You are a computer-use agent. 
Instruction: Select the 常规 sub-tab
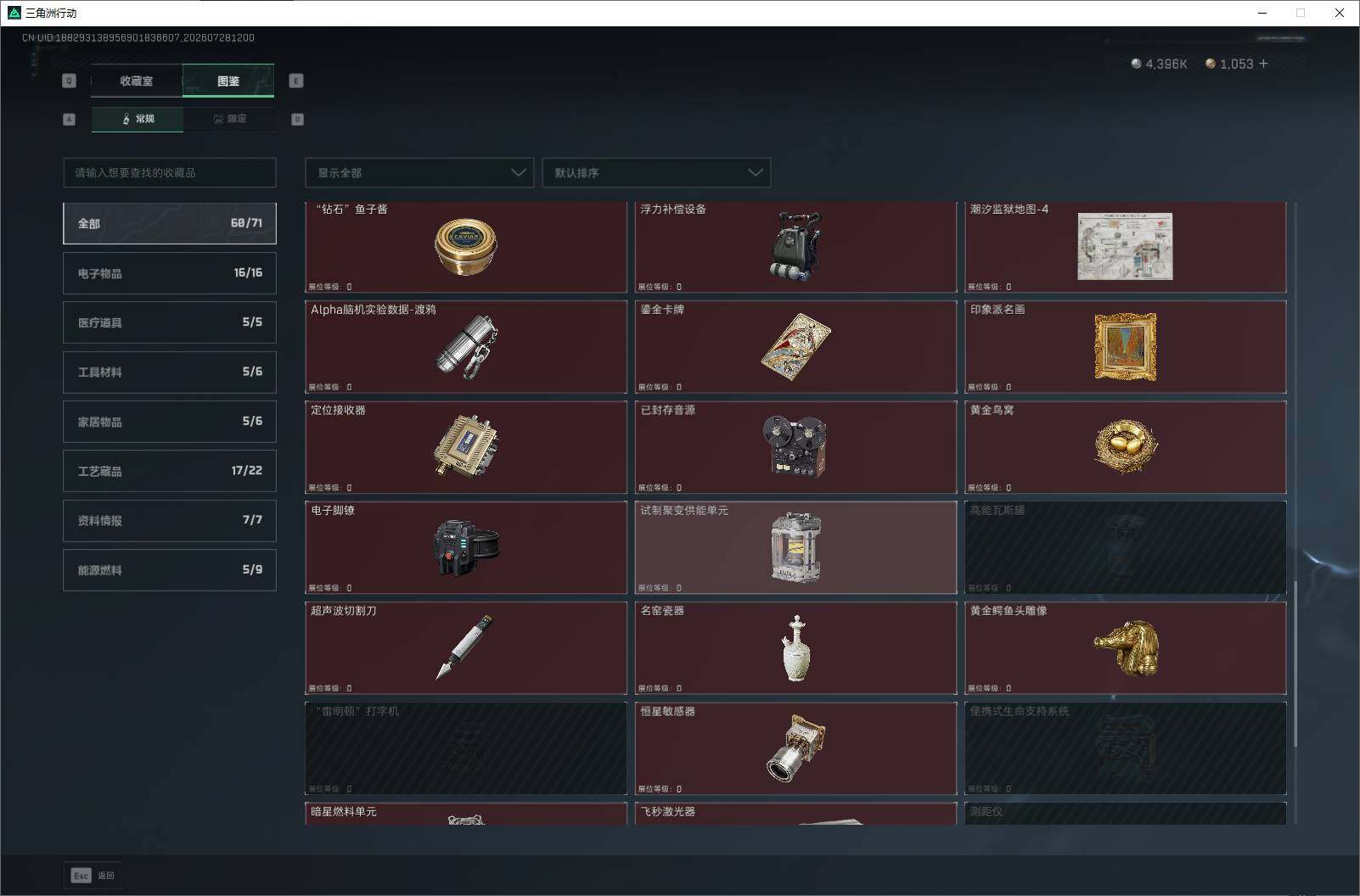coord(138,119)
